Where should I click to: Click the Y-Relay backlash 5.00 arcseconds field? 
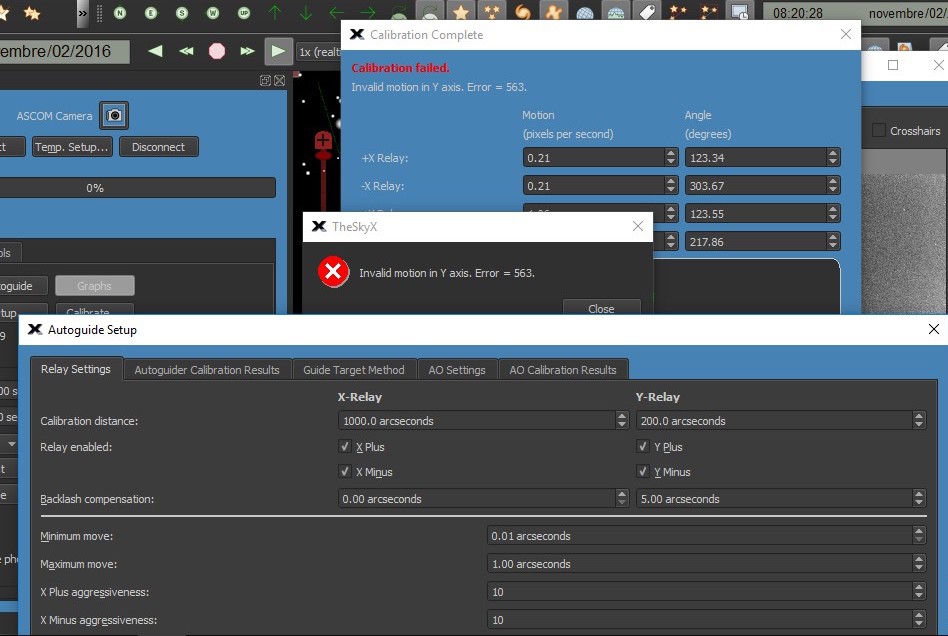click(781, 499)
